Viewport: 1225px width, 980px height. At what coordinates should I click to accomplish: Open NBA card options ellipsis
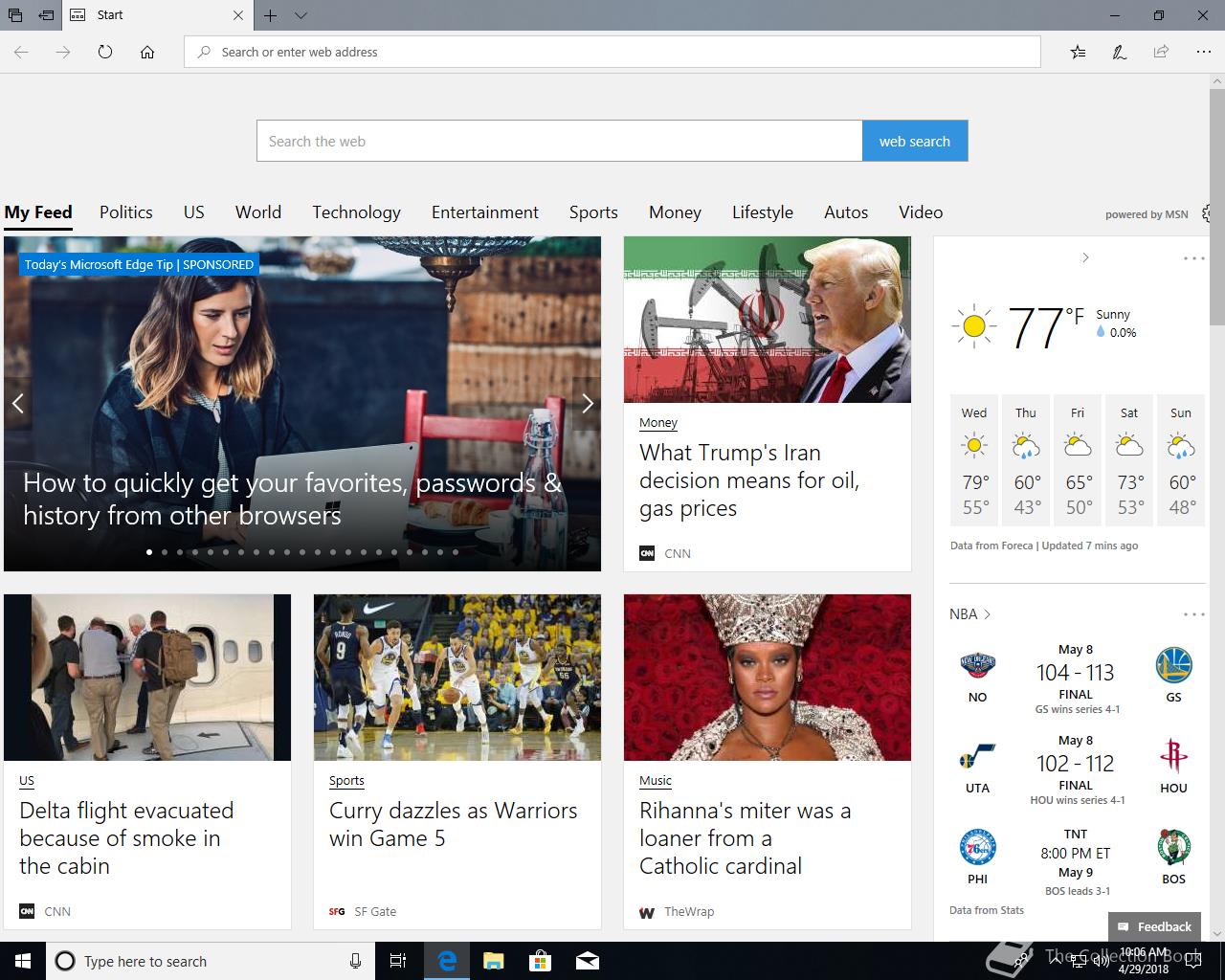pyautogui.click(x=1193, y=614)
